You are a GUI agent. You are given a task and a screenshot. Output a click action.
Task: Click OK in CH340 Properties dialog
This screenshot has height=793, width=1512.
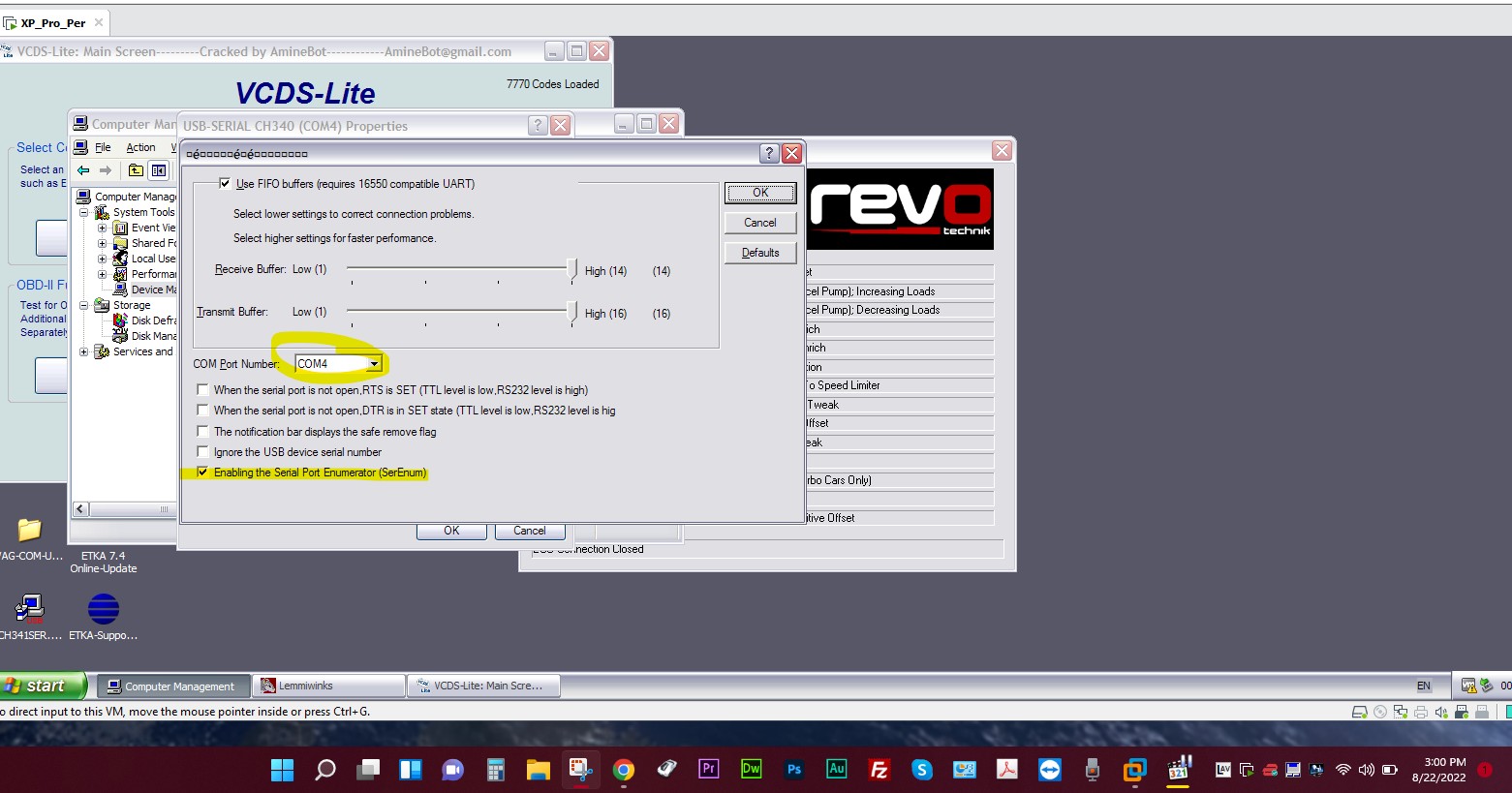tap(451, 531)
